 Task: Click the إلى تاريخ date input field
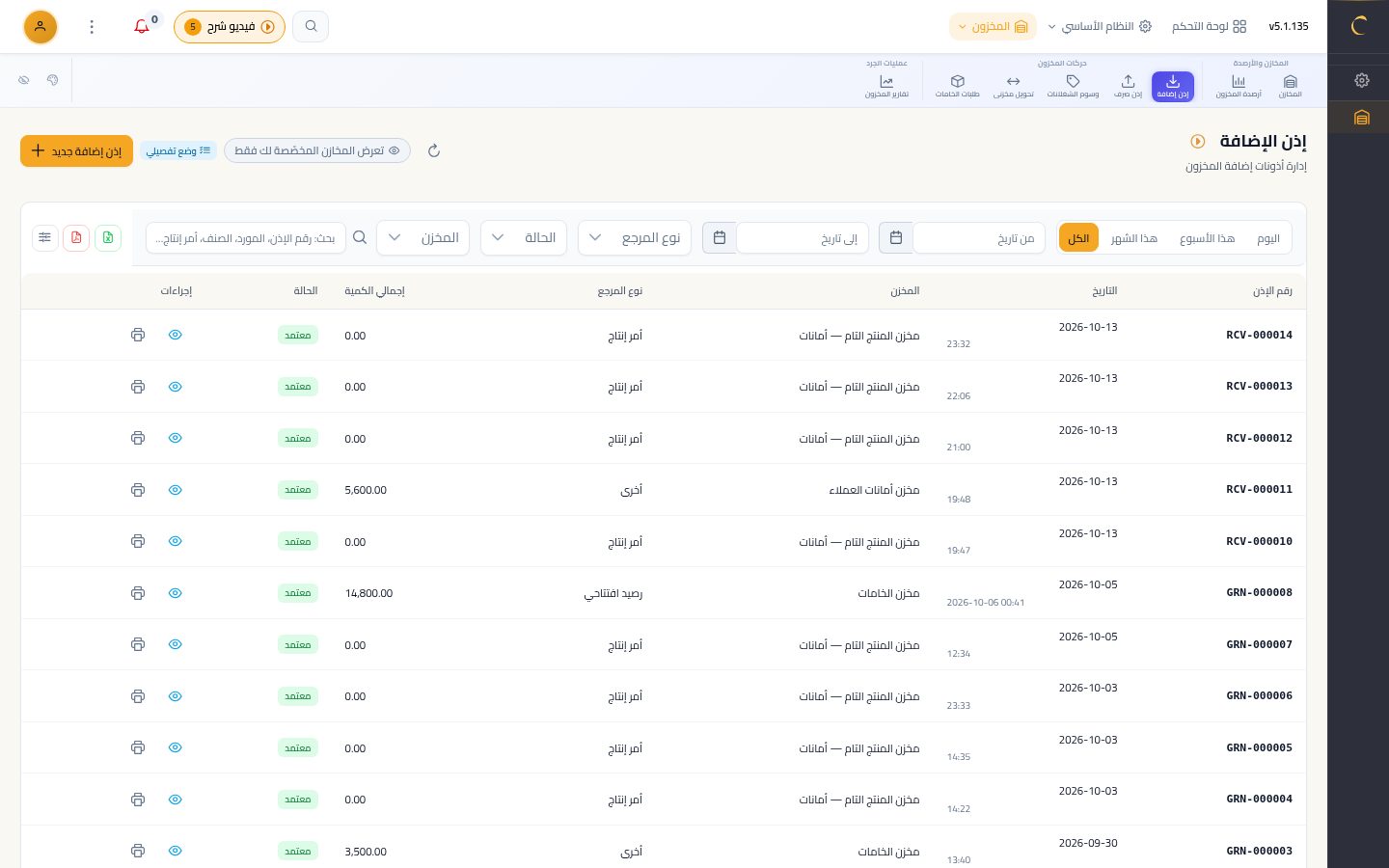(803, 237)
